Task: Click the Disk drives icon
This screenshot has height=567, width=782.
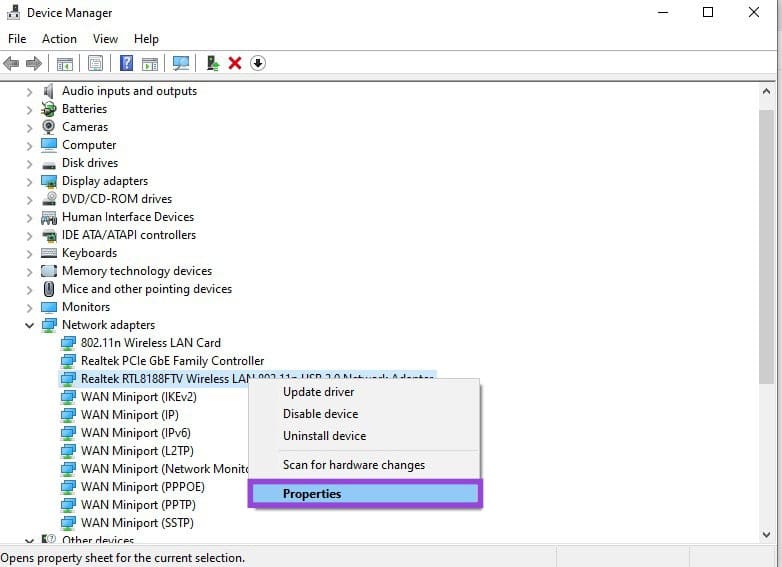Action: tap(49, 164)
